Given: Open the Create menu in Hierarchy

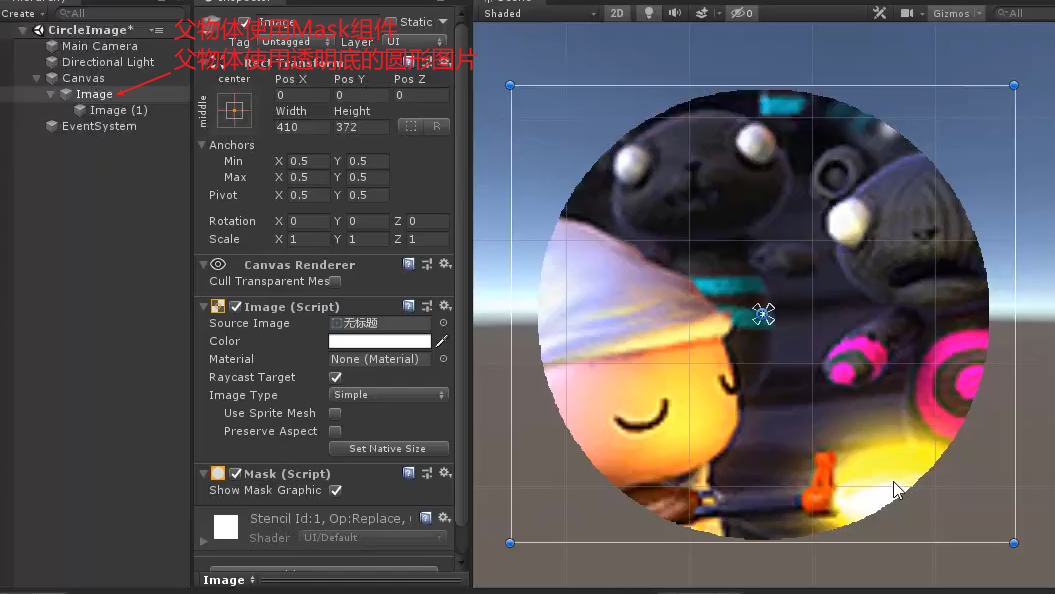Looking at the screenshot, I should point(23,13).
